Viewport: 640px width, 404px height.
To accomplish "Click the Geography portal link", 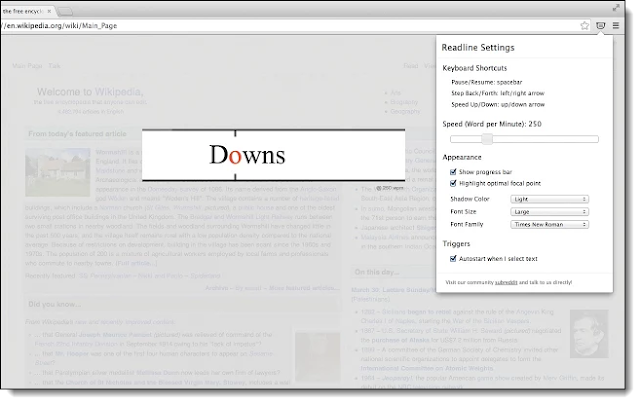I will (x=405, y=111).
